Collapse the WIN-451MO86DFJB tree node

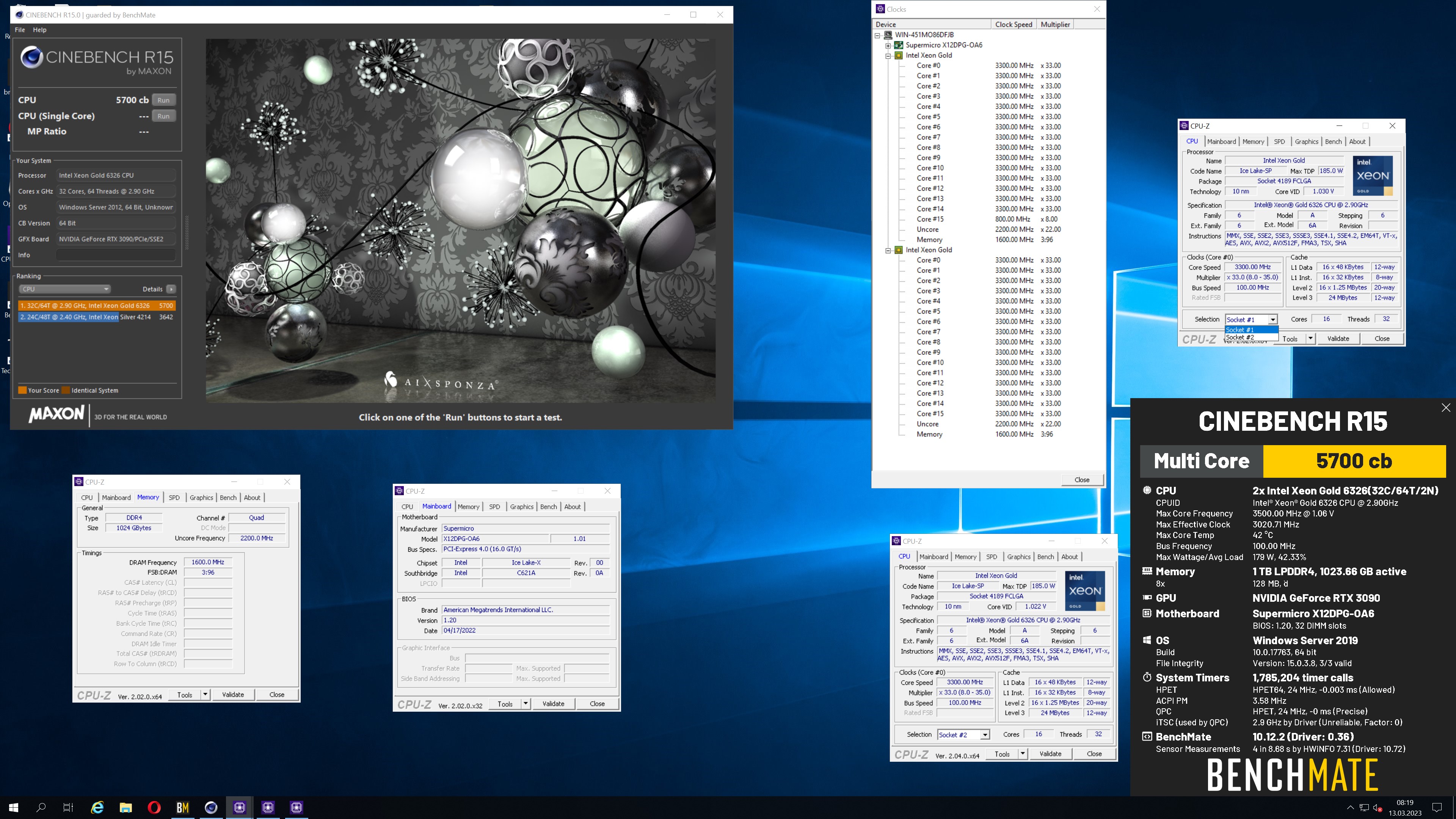click(877, 35)
